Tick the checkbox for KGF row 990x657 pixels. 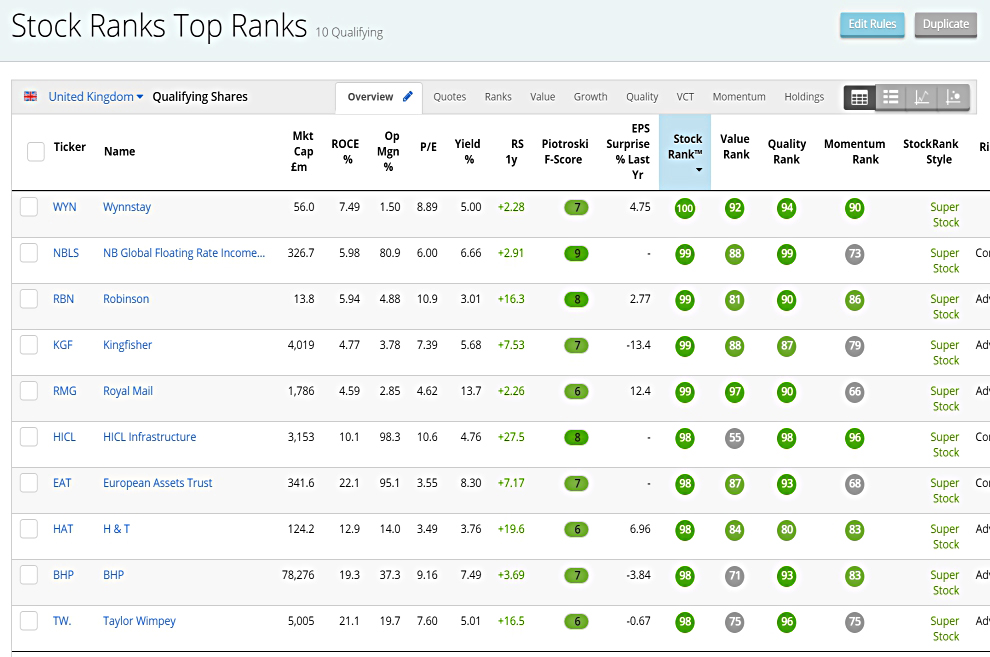29,345
